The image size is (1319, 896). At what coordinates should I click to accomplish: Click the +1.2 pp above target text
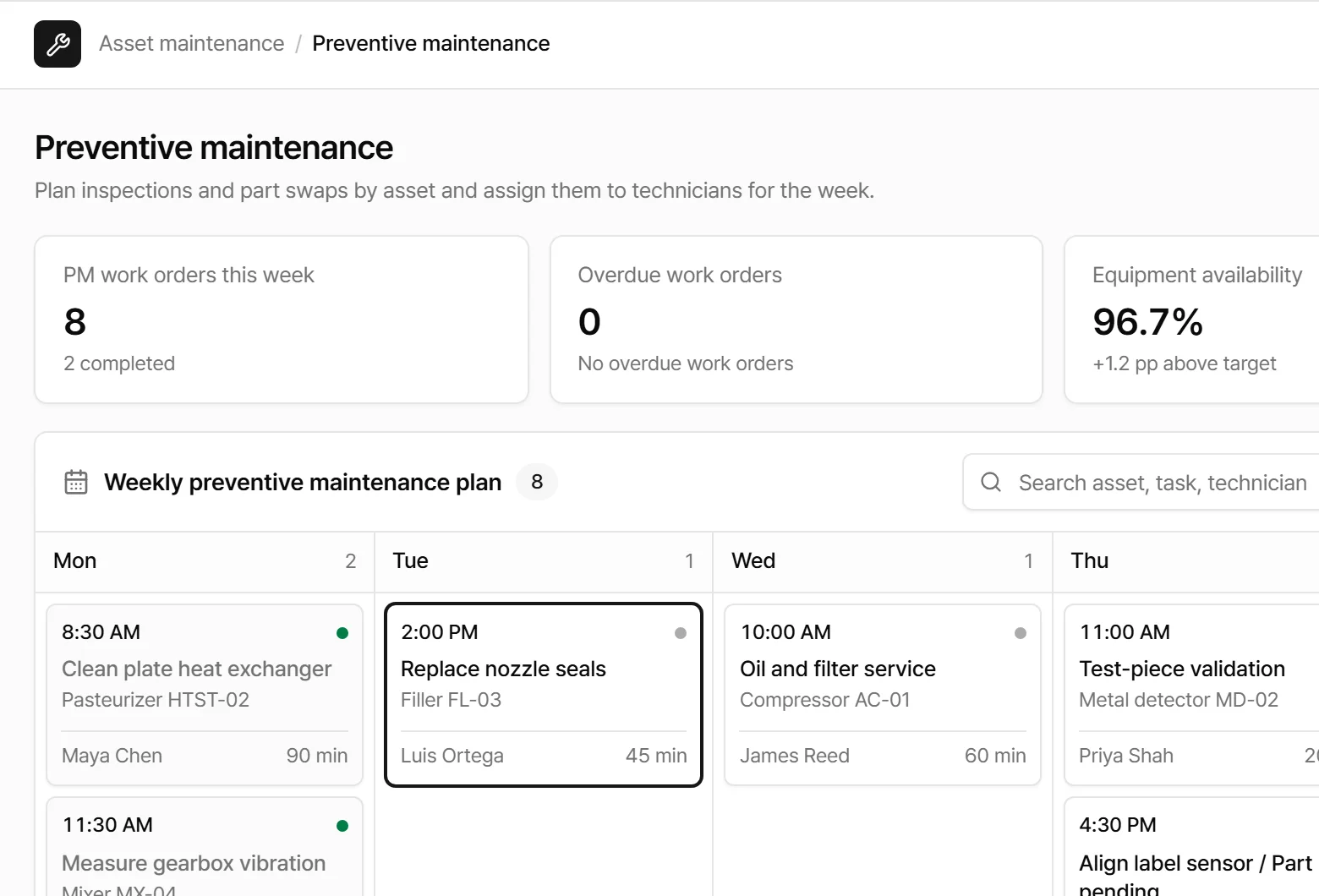tap(1185, 363)
